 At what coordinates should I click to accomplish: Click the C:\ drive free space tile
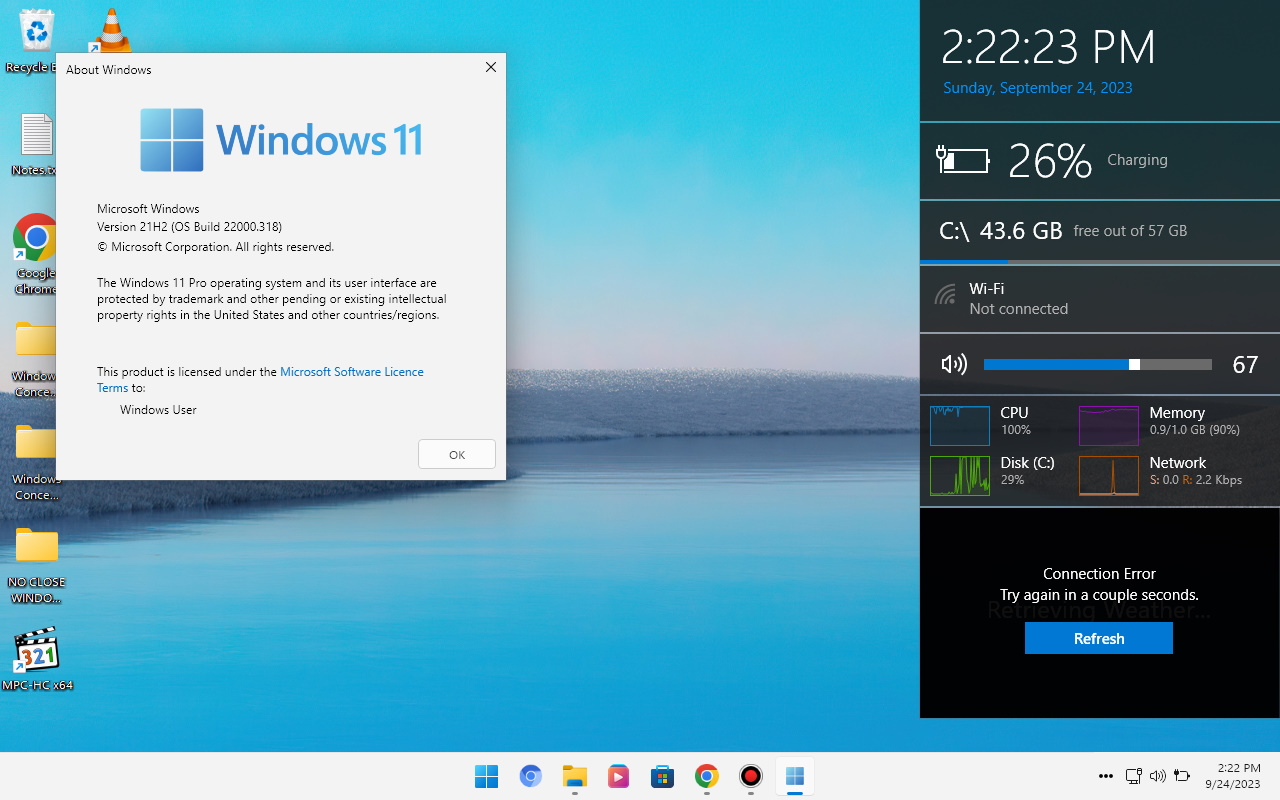(1099, 231)
